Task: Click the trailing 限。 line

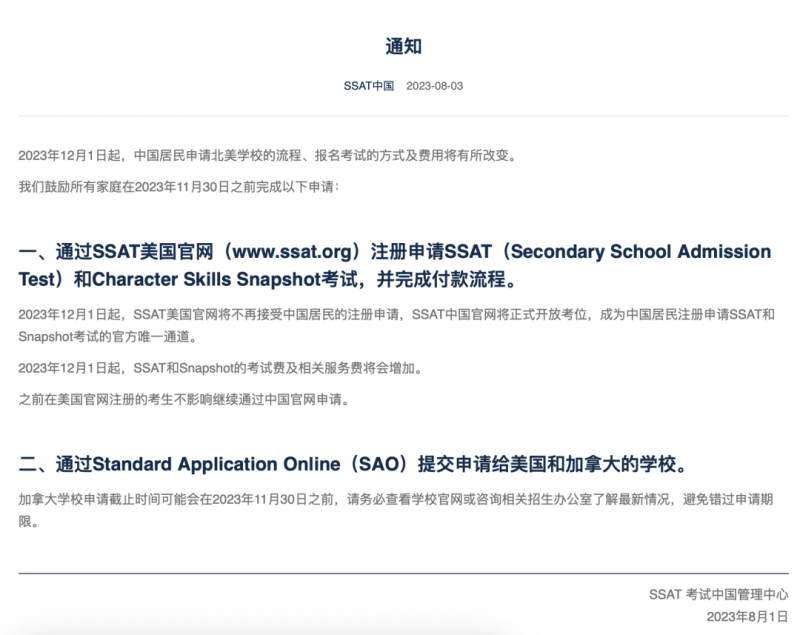Action: pos(29,522)
